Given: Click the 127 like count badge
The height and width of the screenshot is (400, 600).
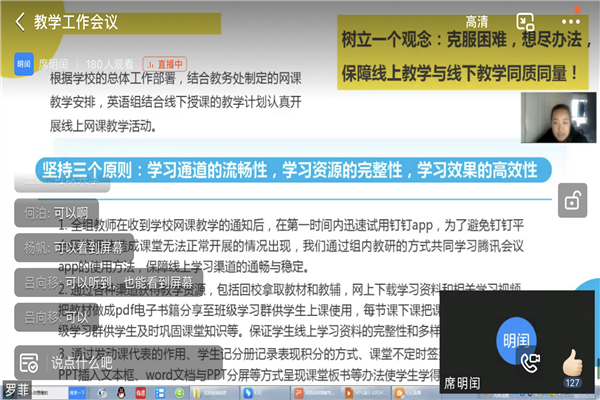Looking at the screenshot, I should 572,382.
